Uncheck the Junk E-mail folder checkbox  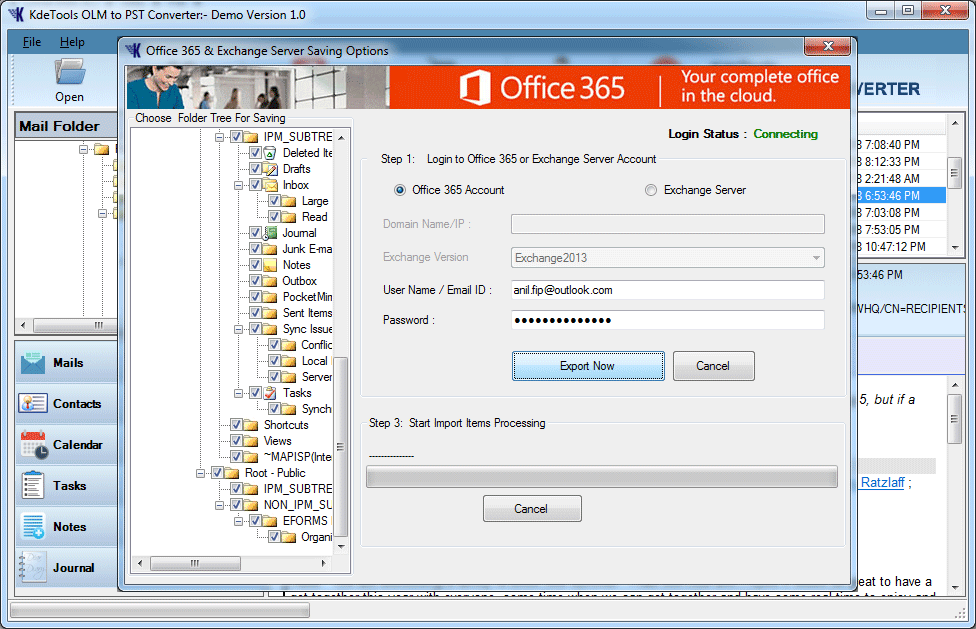pos(255,249)
